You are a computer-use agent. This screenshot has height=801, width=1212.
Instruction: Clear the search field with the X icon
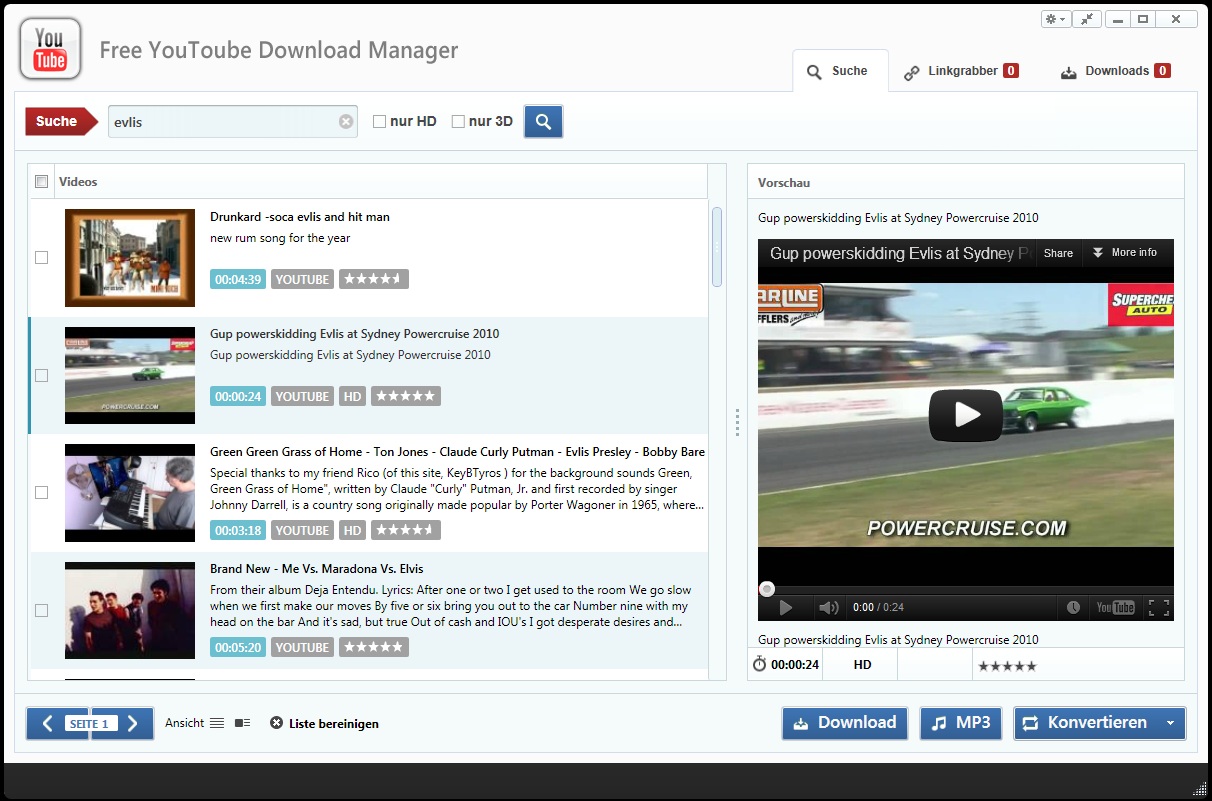pos(346,122)
